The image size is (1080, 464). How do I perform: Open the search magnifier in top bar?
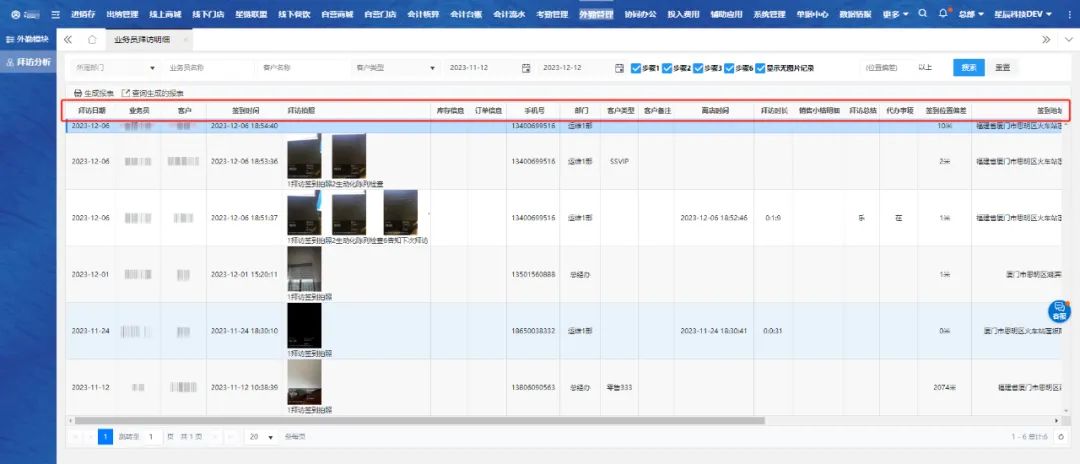point(921,14)
